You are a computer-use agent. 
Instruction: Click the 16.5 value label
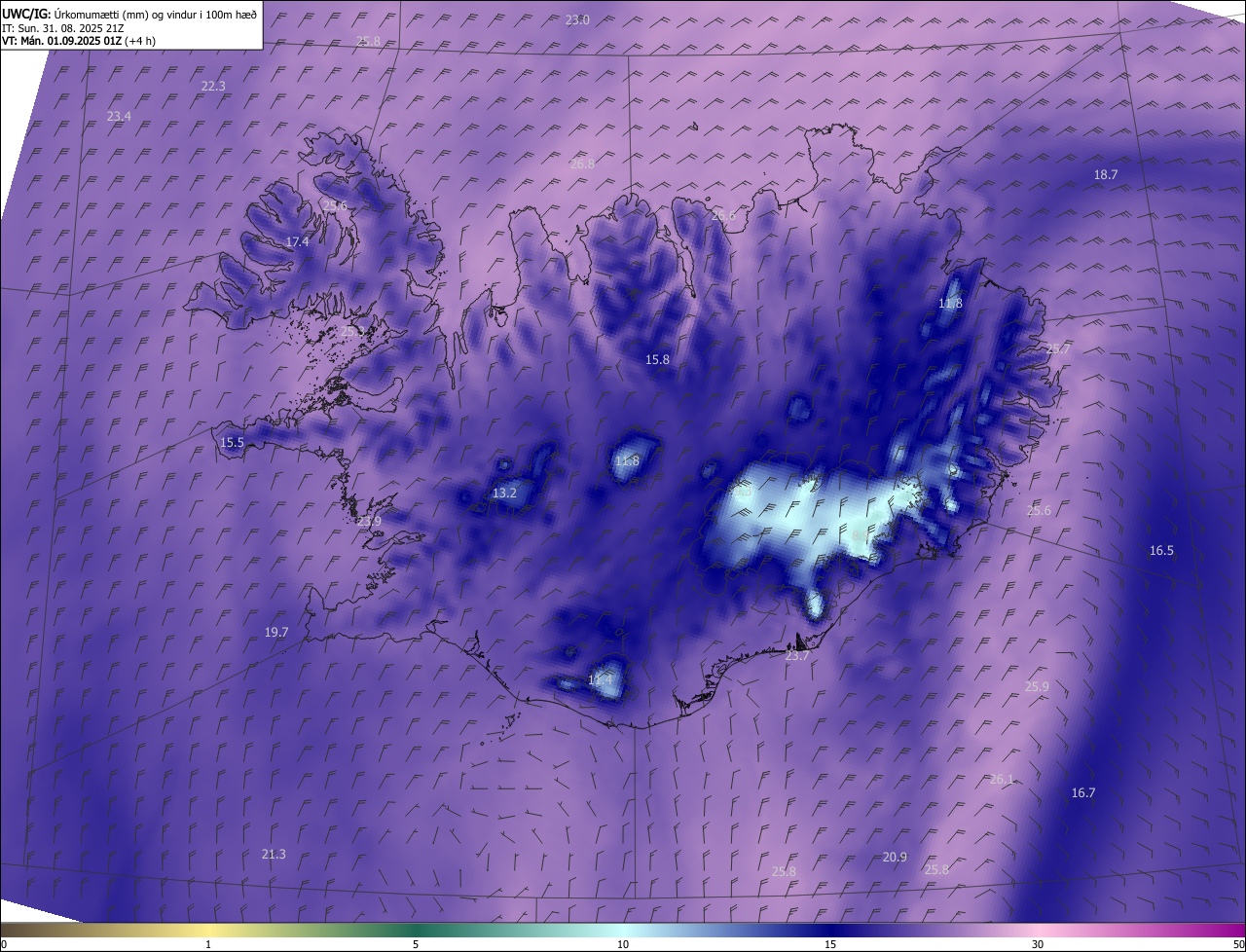1161,550
